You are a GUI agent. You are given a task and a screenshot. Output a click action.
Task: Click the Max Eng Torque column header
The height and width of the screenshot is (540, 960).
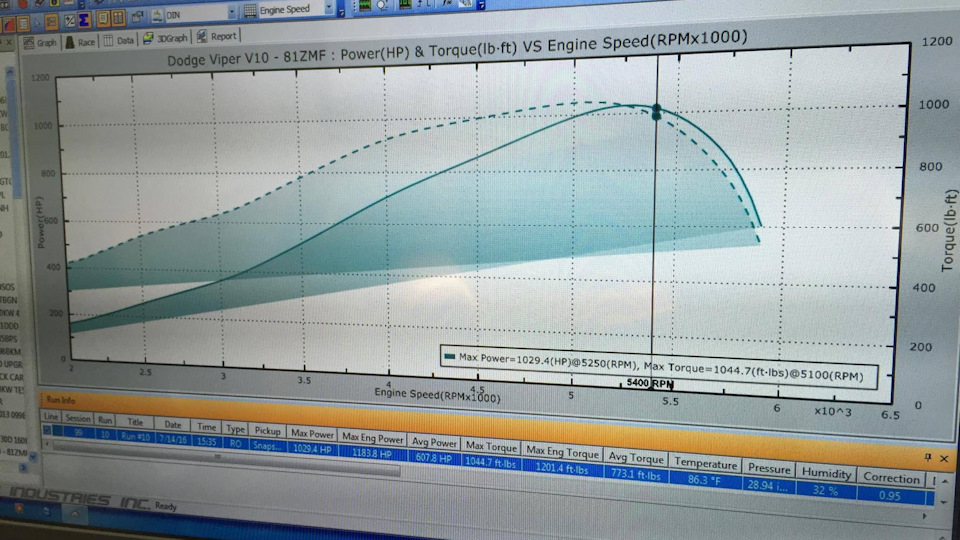pos(562,452)
